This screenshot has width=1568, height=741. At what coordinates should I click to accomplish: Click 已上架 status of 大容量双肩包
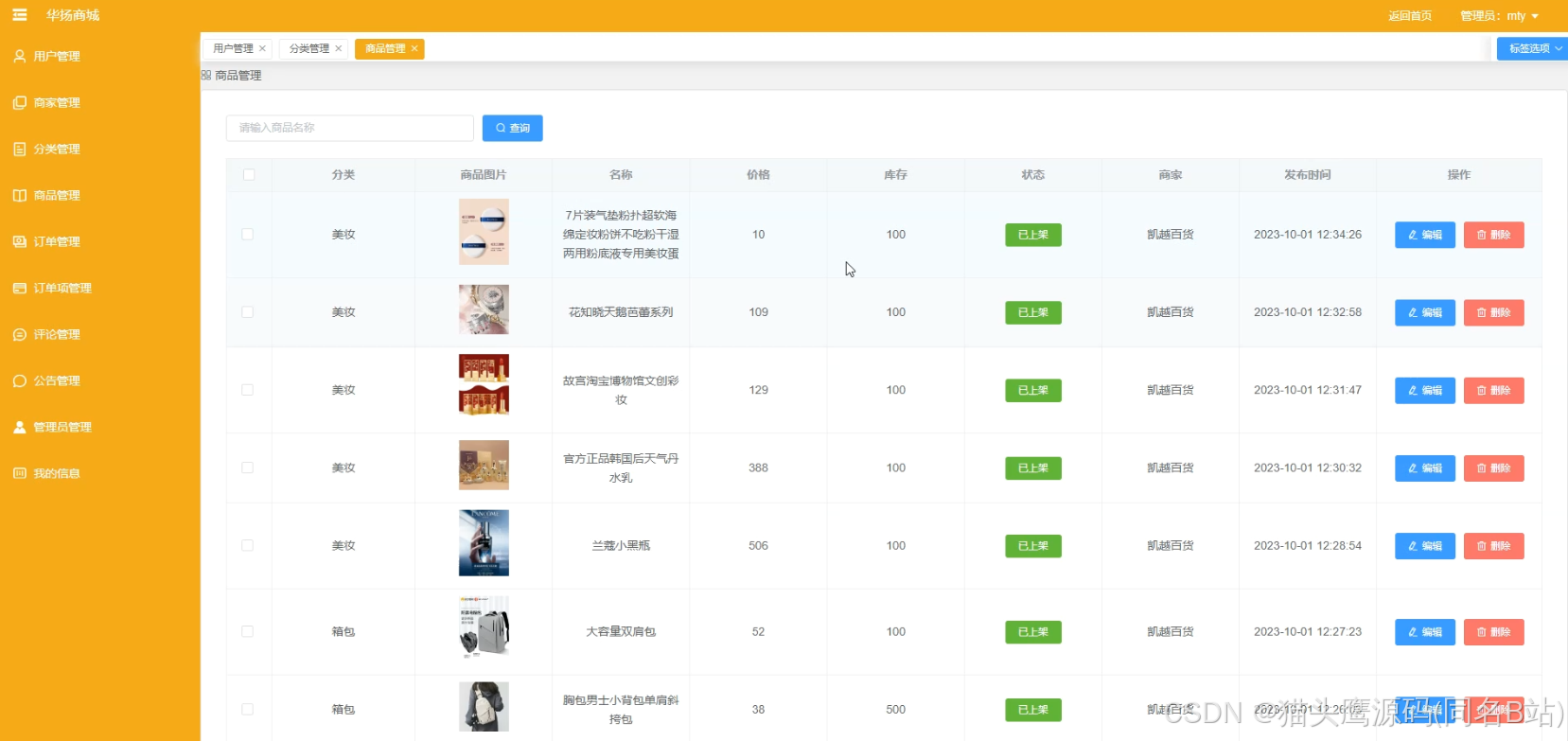[1032, 632]
